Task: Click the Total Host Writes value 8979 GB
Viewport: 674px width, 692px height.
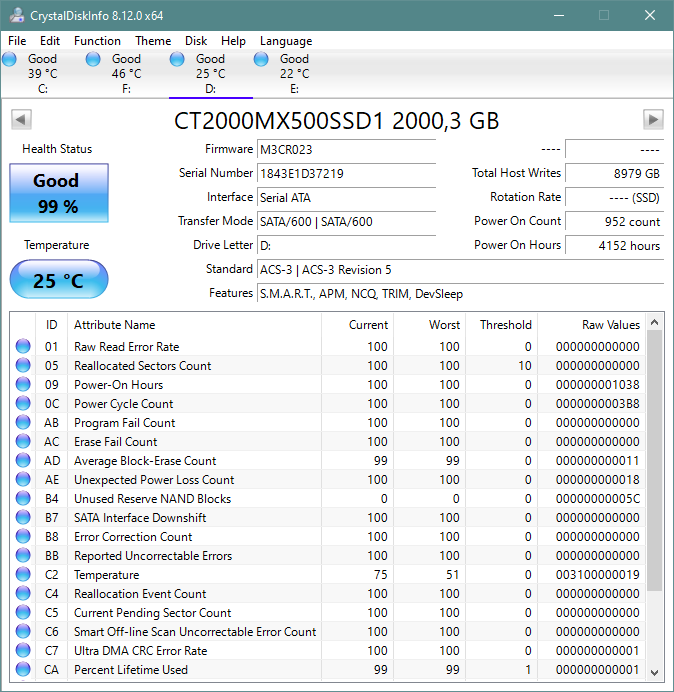Action: 614,173
